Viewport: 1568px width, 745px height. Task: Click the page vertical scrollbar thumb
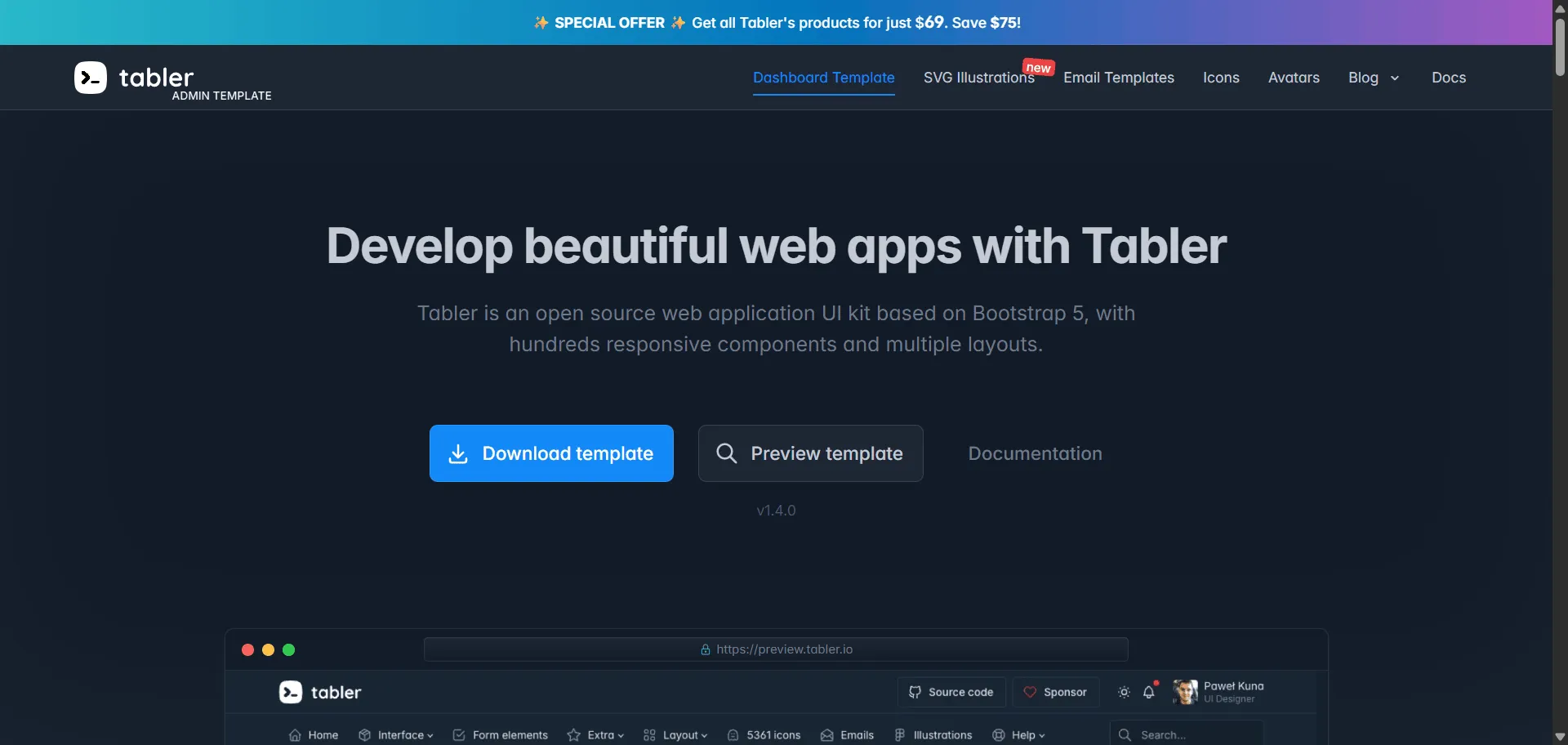(1560, 47)
